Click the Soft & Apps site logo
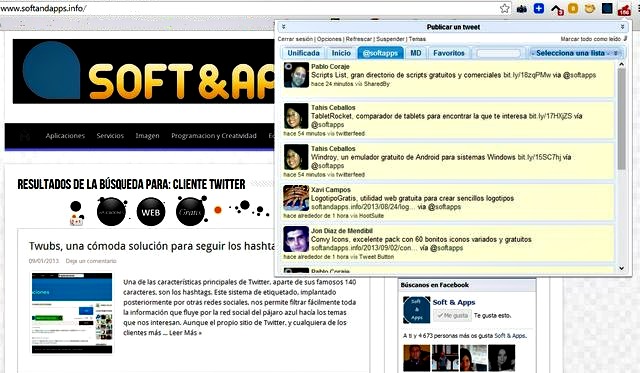Viewport: 640px width, 373px height. coord(144,72)
